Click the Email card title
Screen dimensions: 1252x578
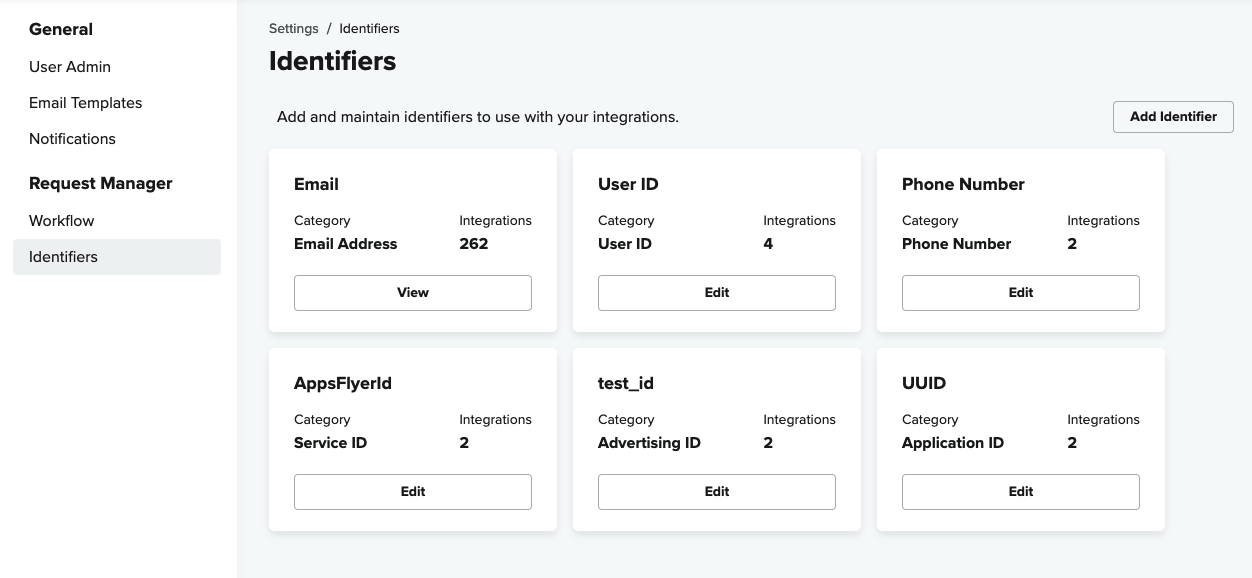(x=316, y=185)
